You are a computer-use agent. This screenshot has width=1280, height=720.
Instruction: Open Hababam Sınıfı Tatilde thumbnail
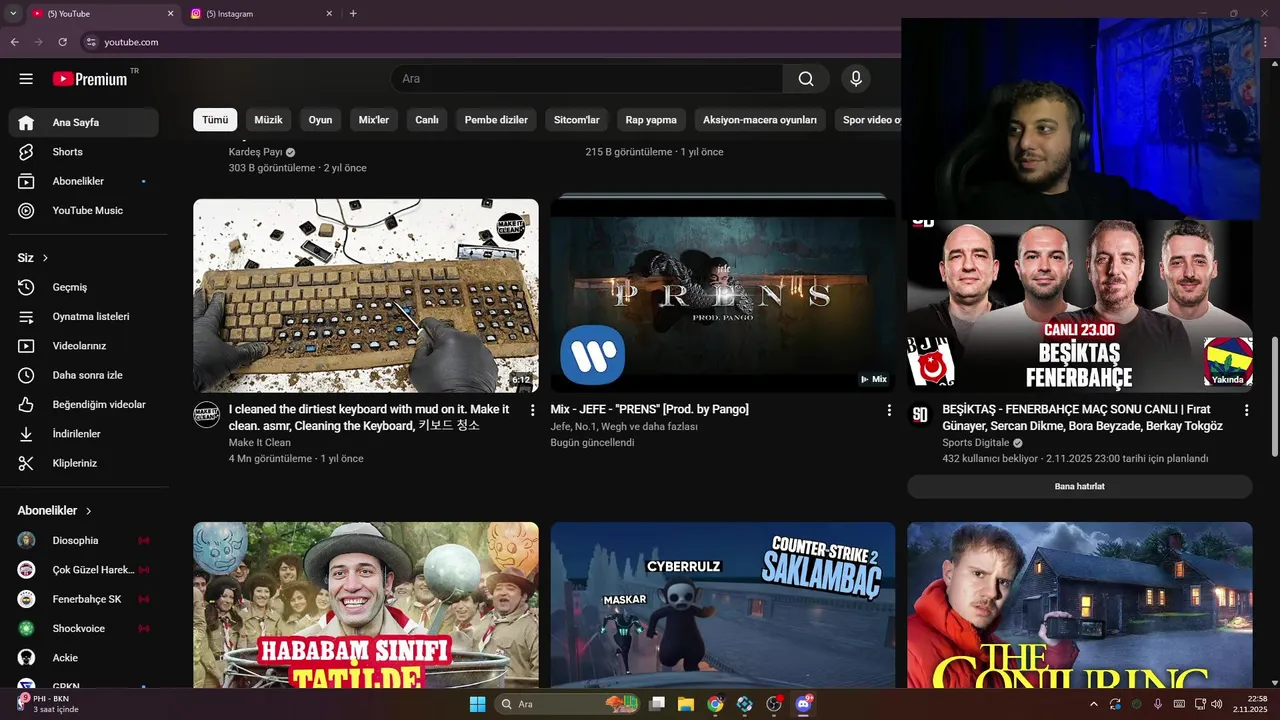point(366,605)
